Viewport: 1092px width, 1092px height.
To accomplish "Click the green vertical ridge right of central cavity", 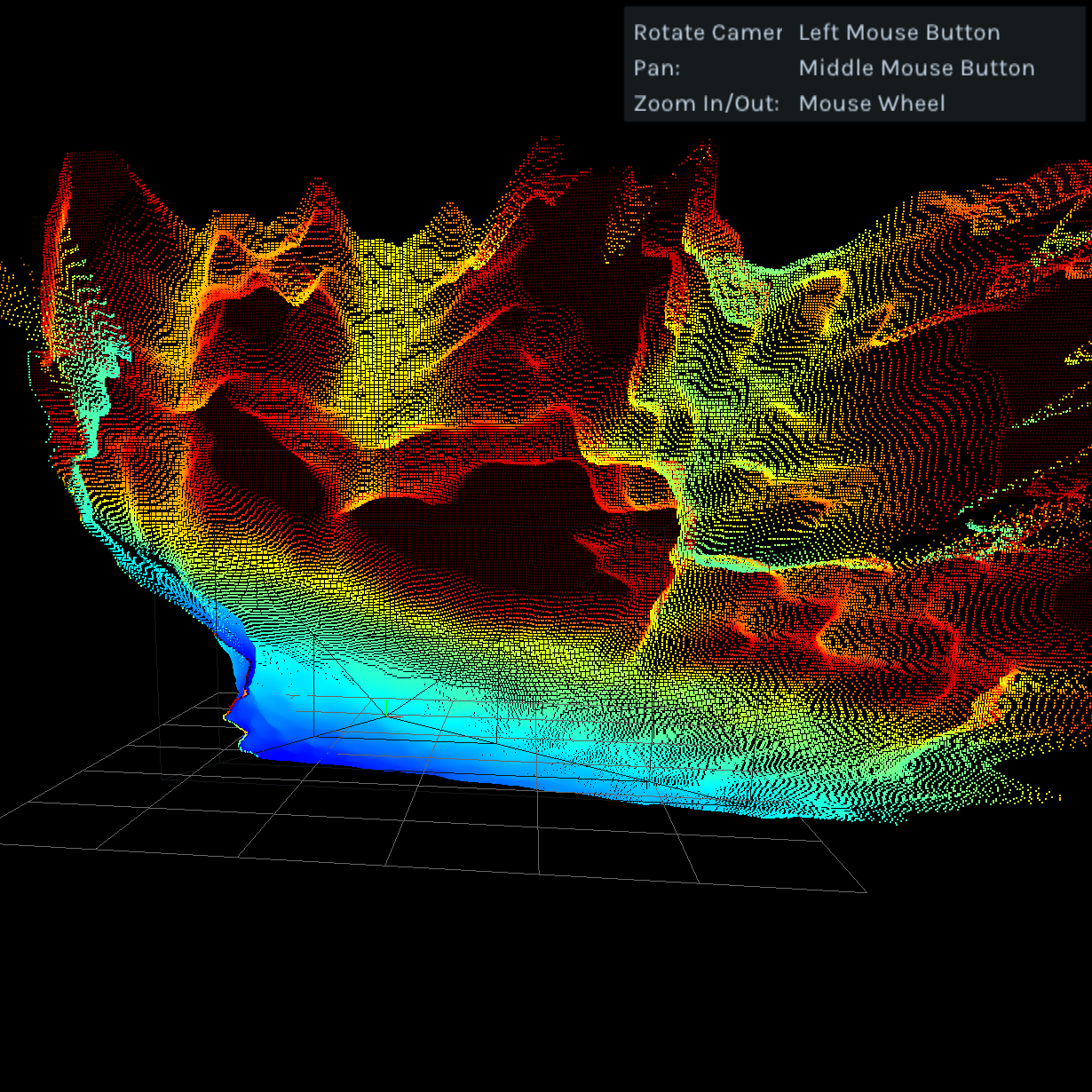I will (x=684, y=524).
